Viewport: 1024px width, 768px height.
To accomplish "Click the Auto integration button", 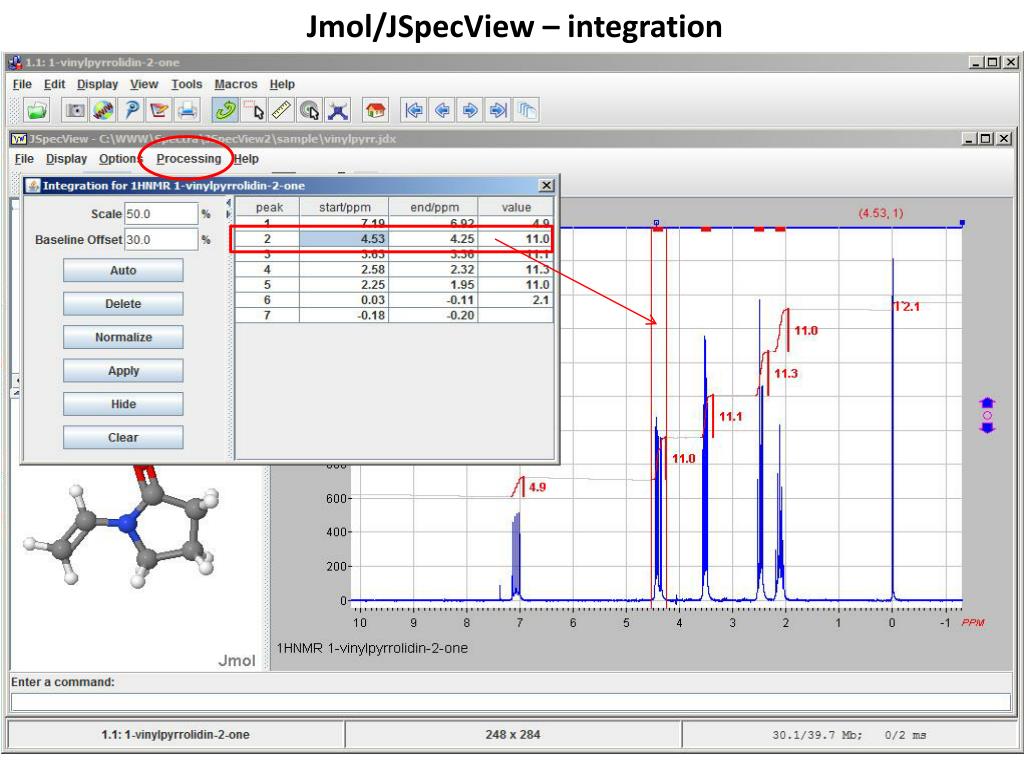I will [x=123, y=270].
